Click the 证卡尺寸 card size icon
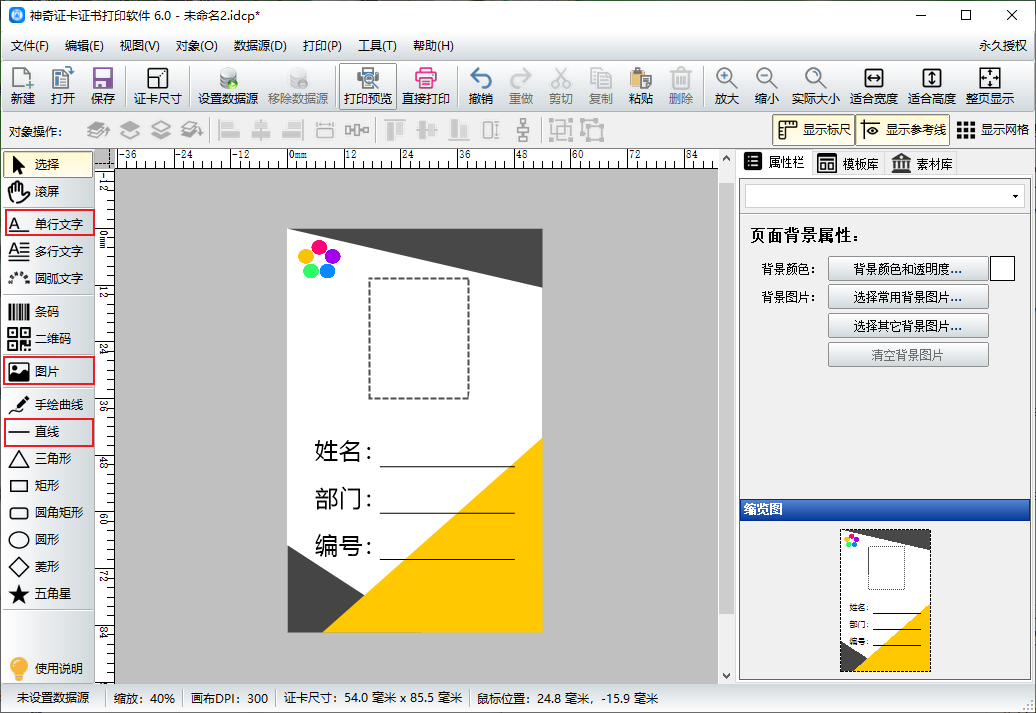 157,86
